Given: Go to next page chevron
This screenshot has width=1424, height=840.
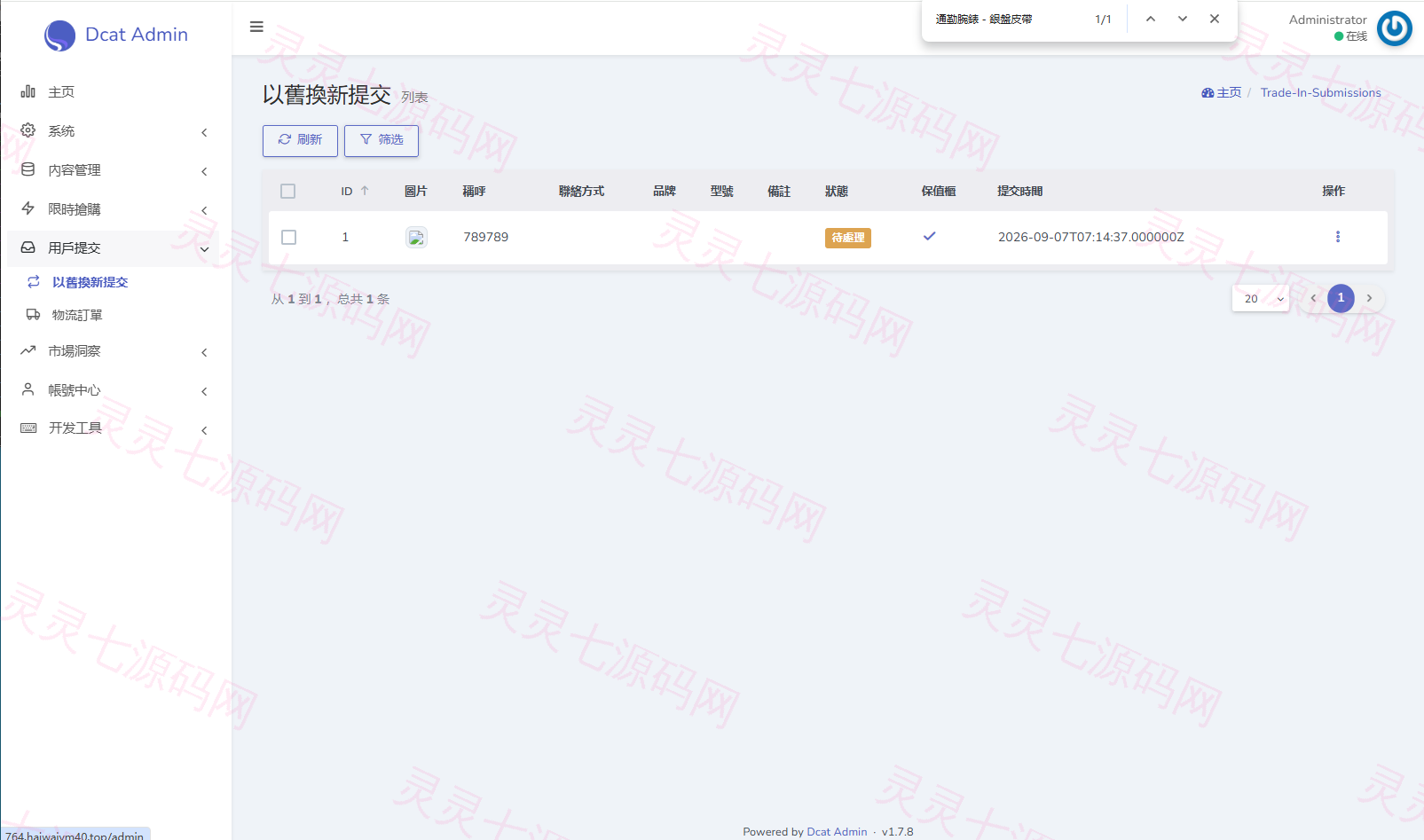Looking at the screenshot, I should tap(1369, 298).
